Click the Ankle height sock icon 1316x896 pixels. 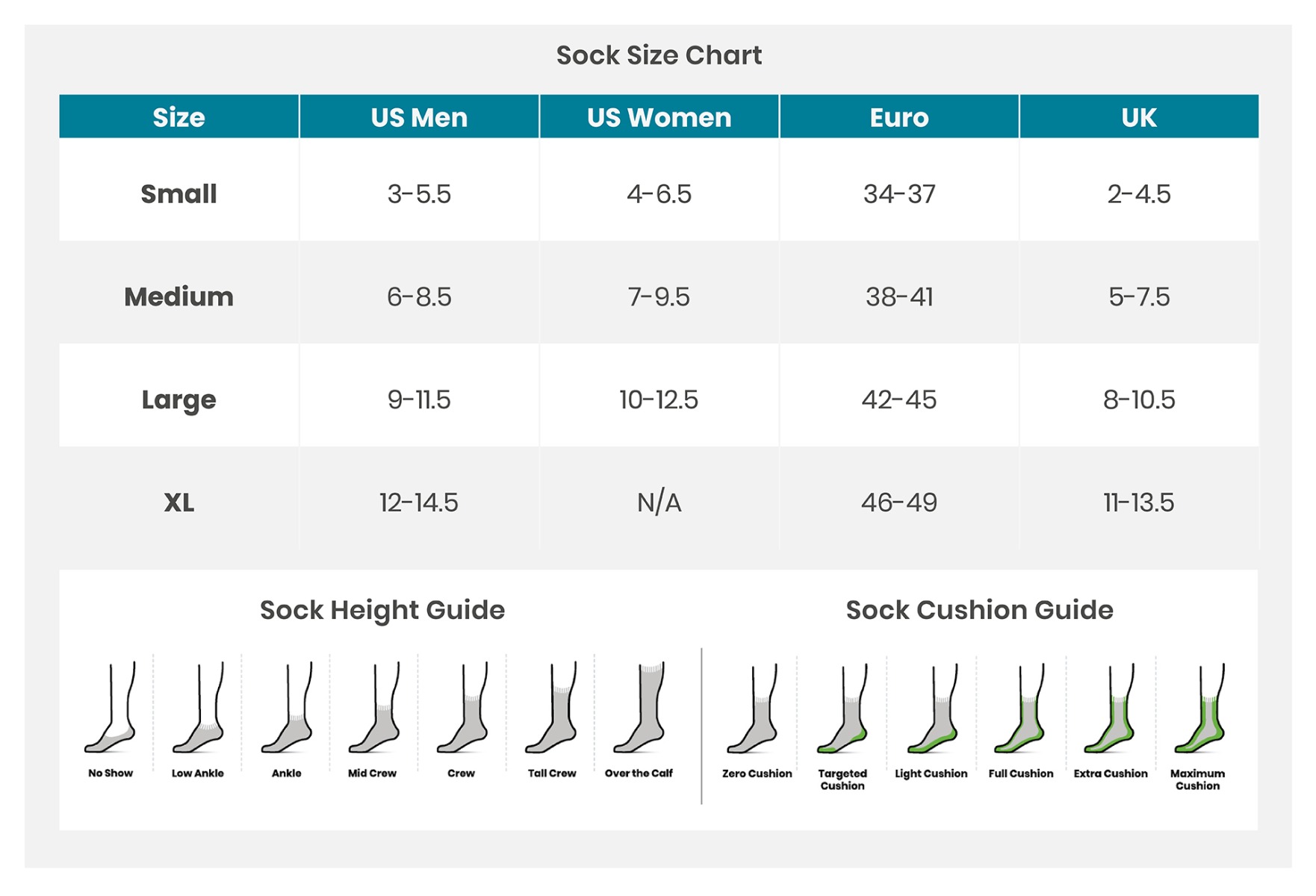pyautogui.click(x=287, y=707)
